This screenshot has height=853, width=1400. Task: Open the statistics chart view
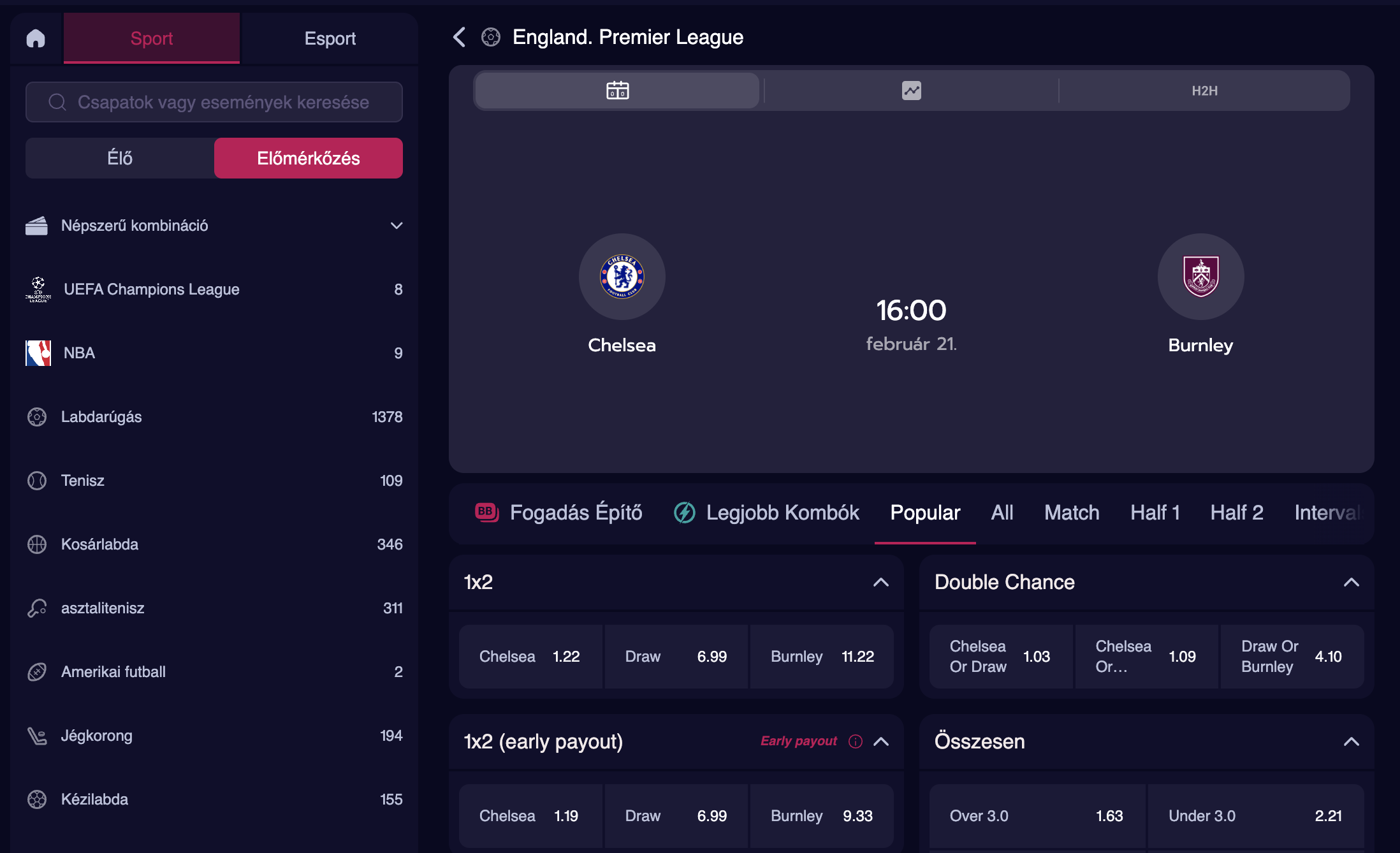[911, 91]
